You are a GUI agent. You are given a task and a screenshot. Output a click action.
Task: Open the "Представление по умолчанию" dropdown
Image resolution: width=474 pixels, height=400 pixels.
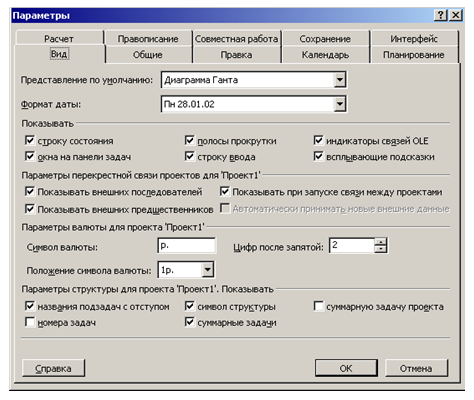(340, 80)
